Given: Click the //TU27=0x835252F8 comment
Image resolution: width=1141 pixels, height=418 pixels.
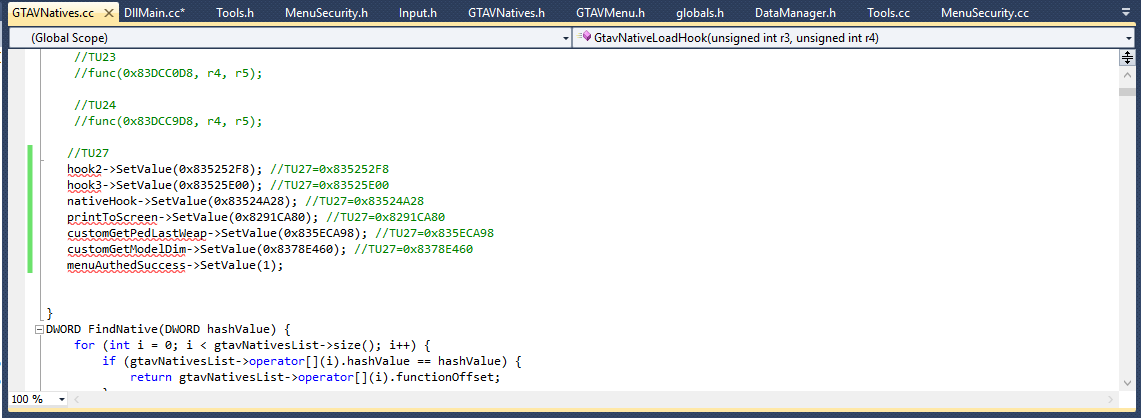Looking at the screenshot, I should pos(330,169).
